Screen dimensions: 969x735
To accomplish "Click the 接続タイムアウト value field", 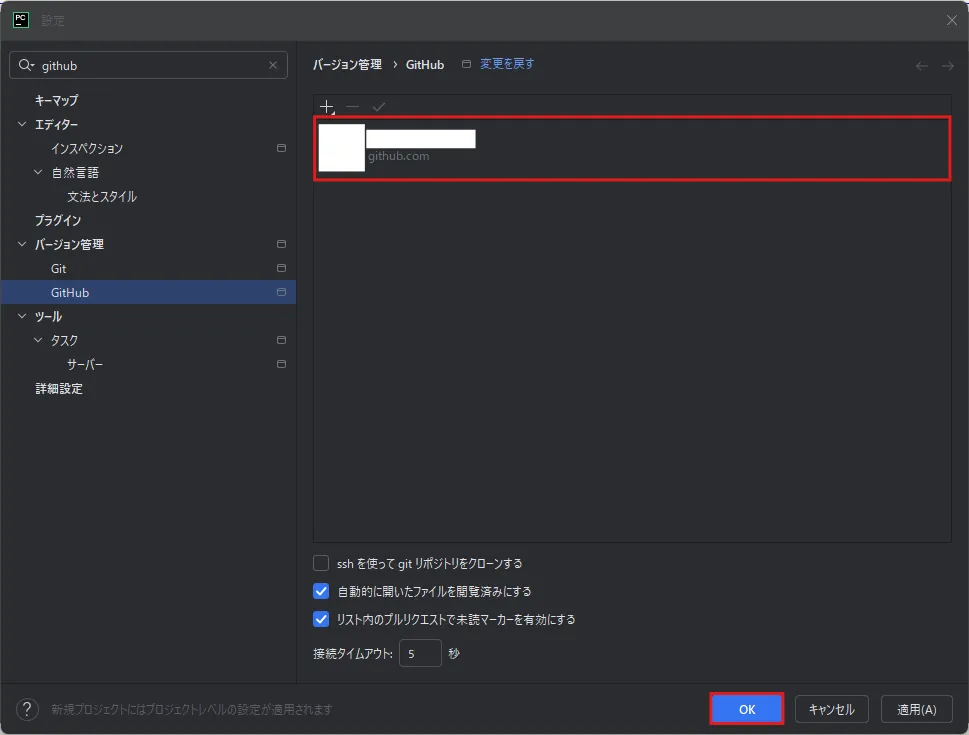I will click(x=420, y=653).
